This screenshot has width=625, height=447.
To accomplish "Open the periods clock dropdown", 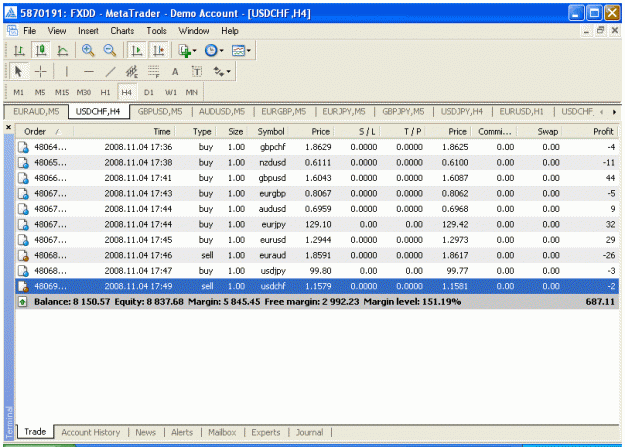I will (x=214, y=51).
